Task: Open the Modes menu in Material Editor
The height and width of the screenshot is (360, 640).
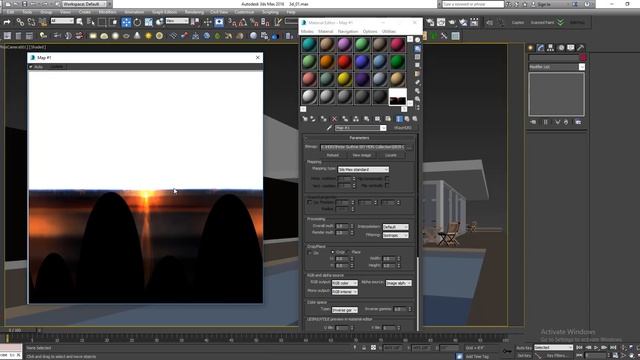Action: coord(307,31)
